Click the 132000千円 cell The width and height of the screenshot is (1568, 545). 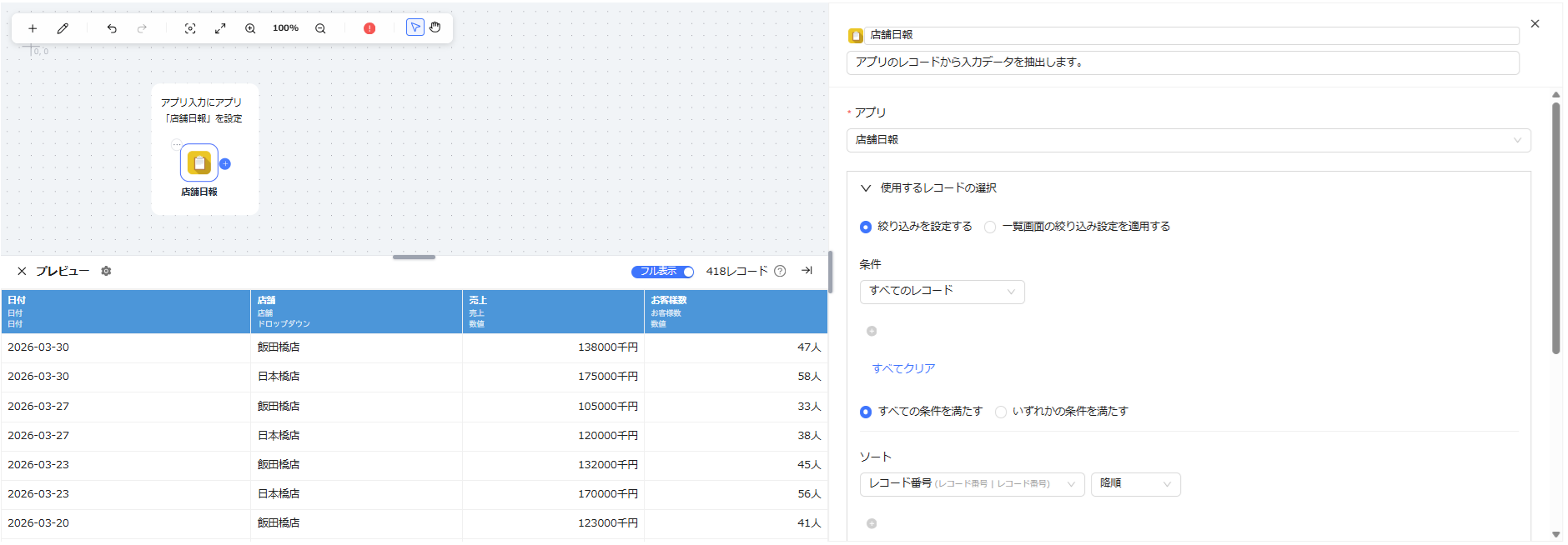click(553, 465)
